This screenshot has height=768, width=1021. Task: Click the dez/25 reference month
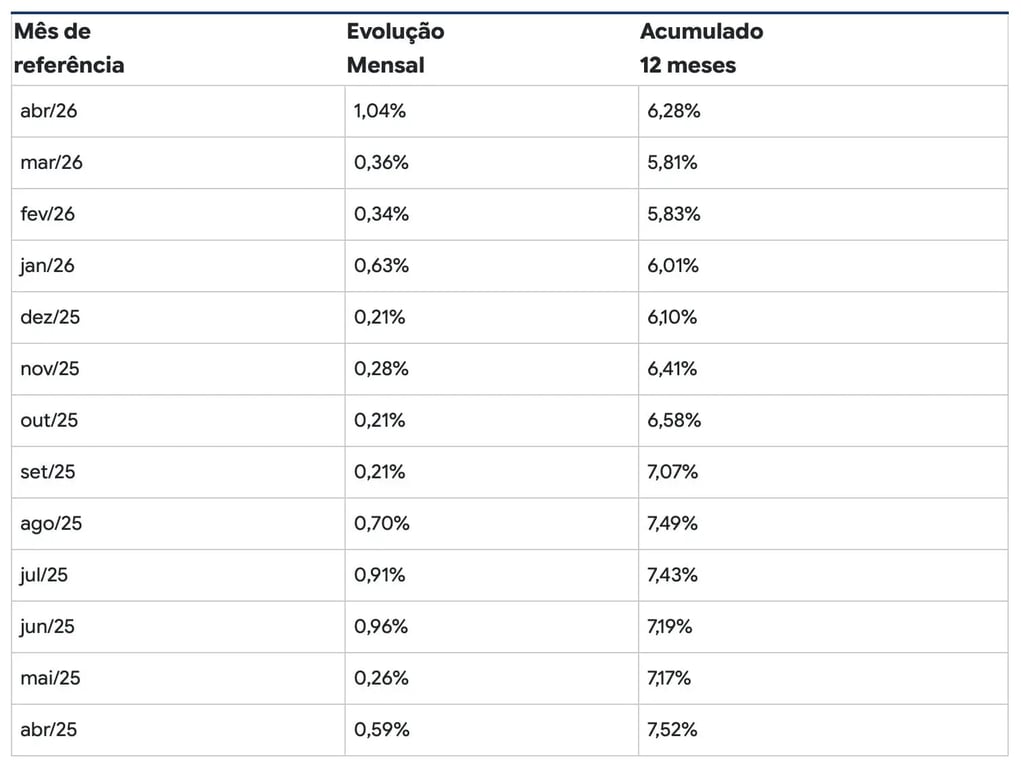click(x=50, y=317)
